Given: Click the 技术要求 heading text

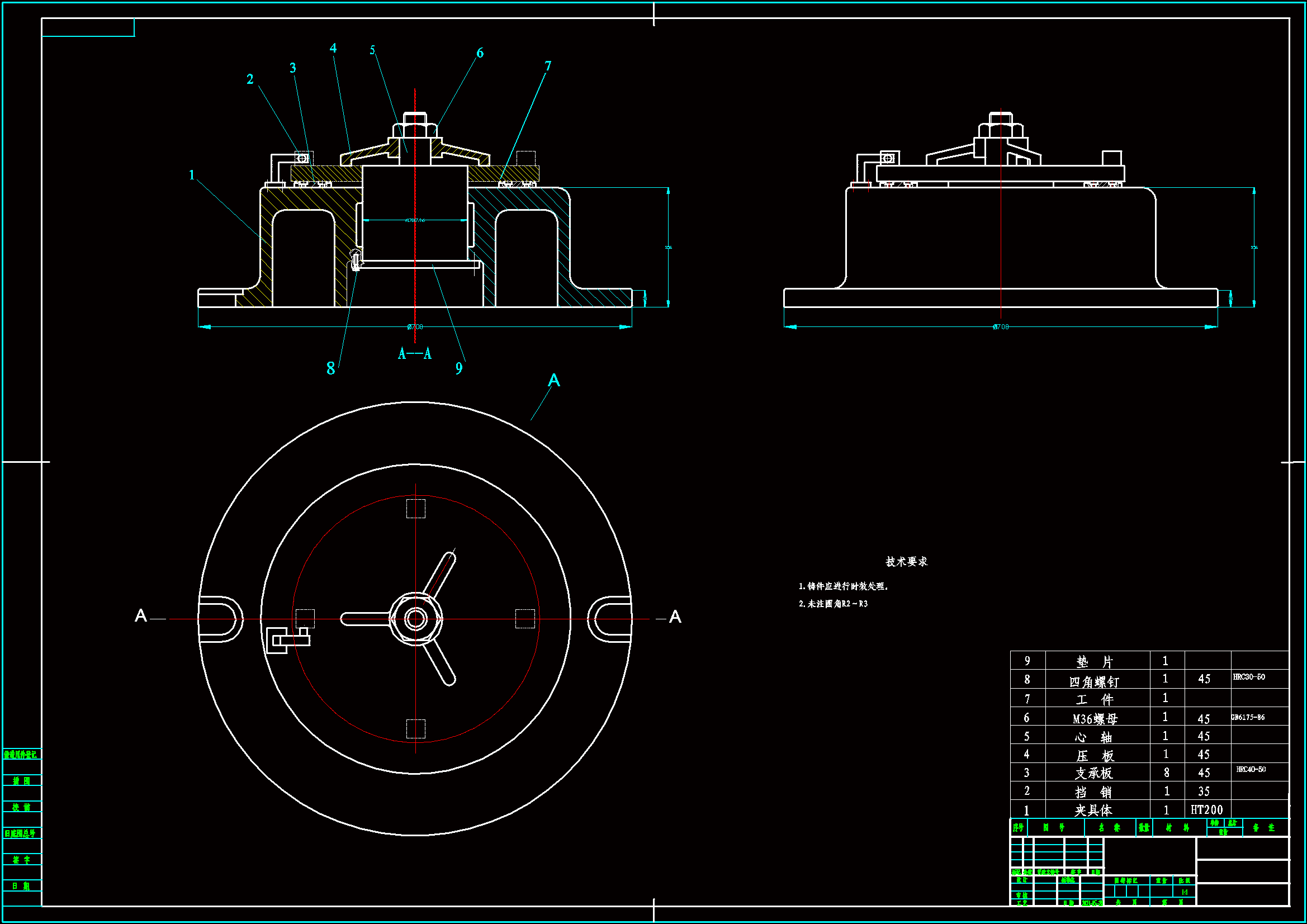Looking at the screenshot, I should [x=906, y=562].
